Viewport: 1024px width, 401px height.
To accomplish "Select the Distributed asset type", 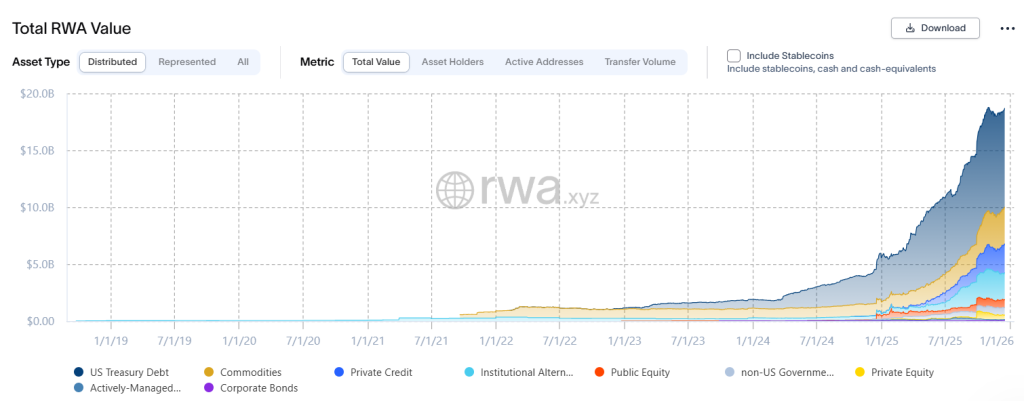I will click(x=112, y=62).
